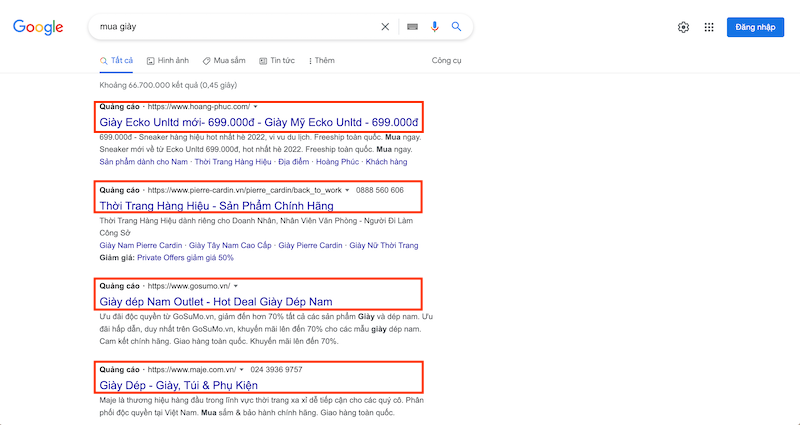
Task: Click the Hoàng Phúc sitelink
Action: tap(337, 162)
